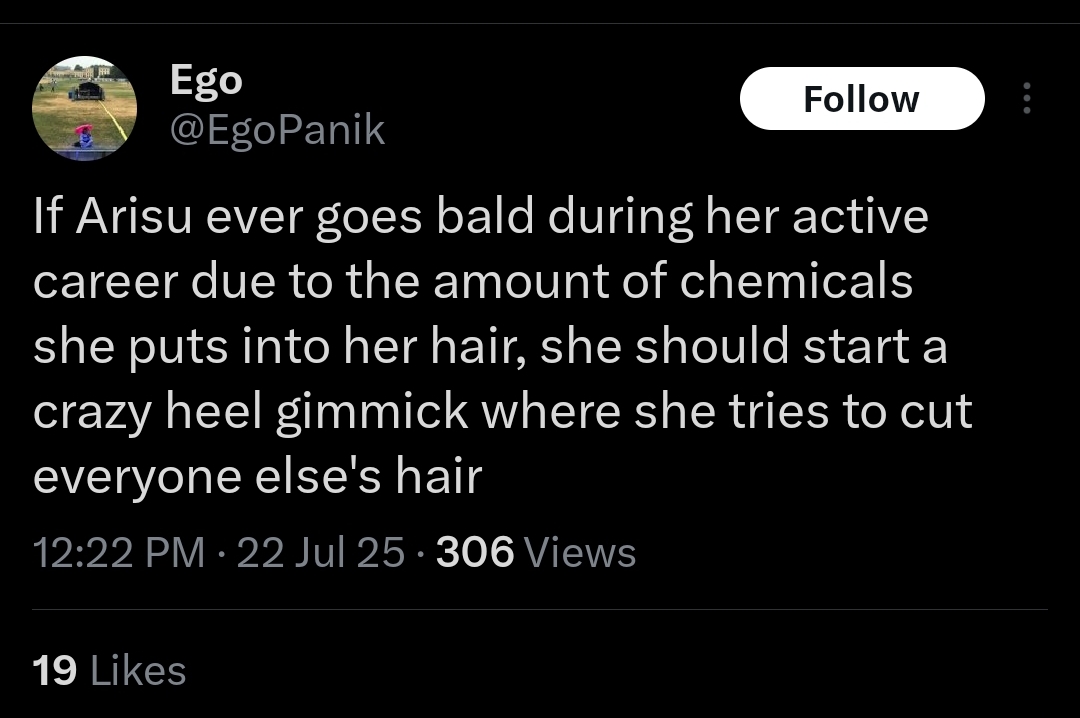Image resolution: width=1080 pixels, height=718 pixels.
Task: Open the three-dot more options menu
Action: coord(1026,98)
